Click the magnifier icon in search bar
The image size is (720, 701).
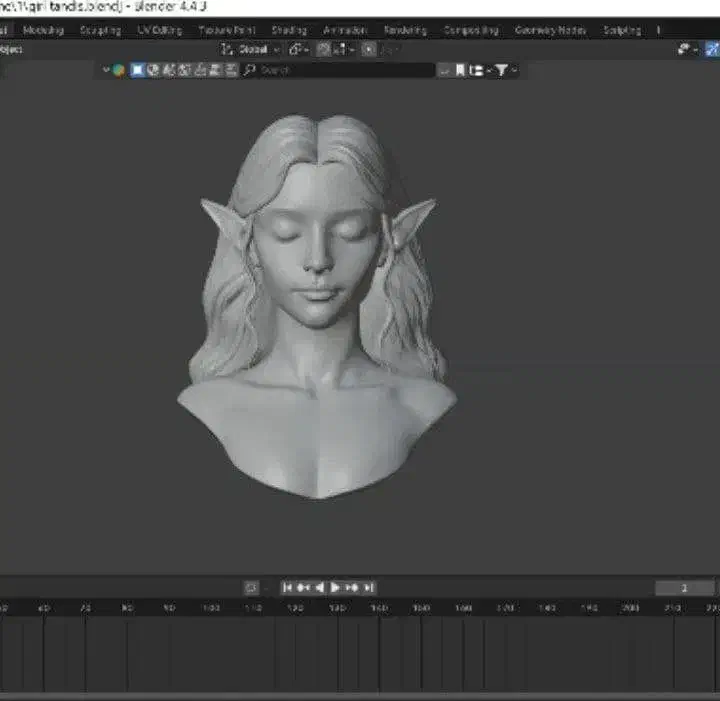click(x=250, y=70)
